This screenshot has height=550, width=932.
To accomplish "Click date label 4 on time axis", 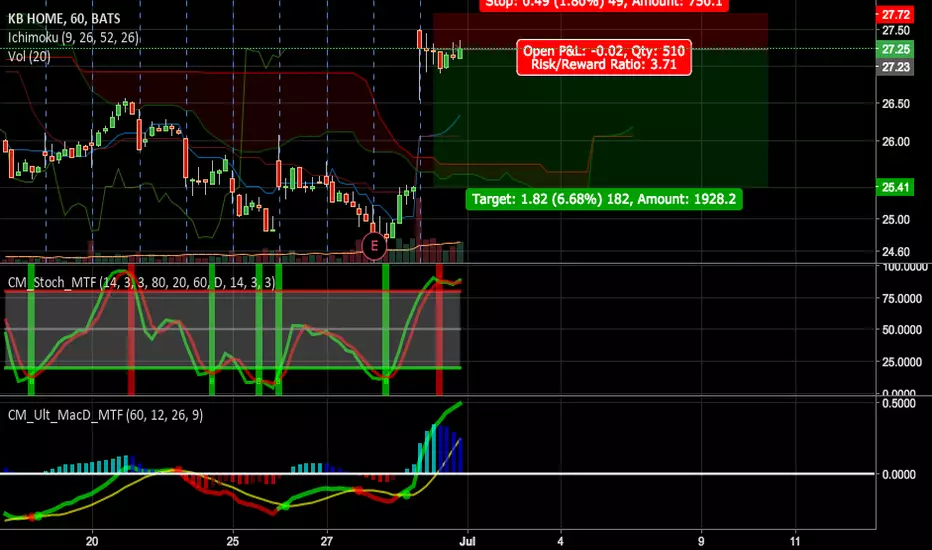I will click(561, 541).
